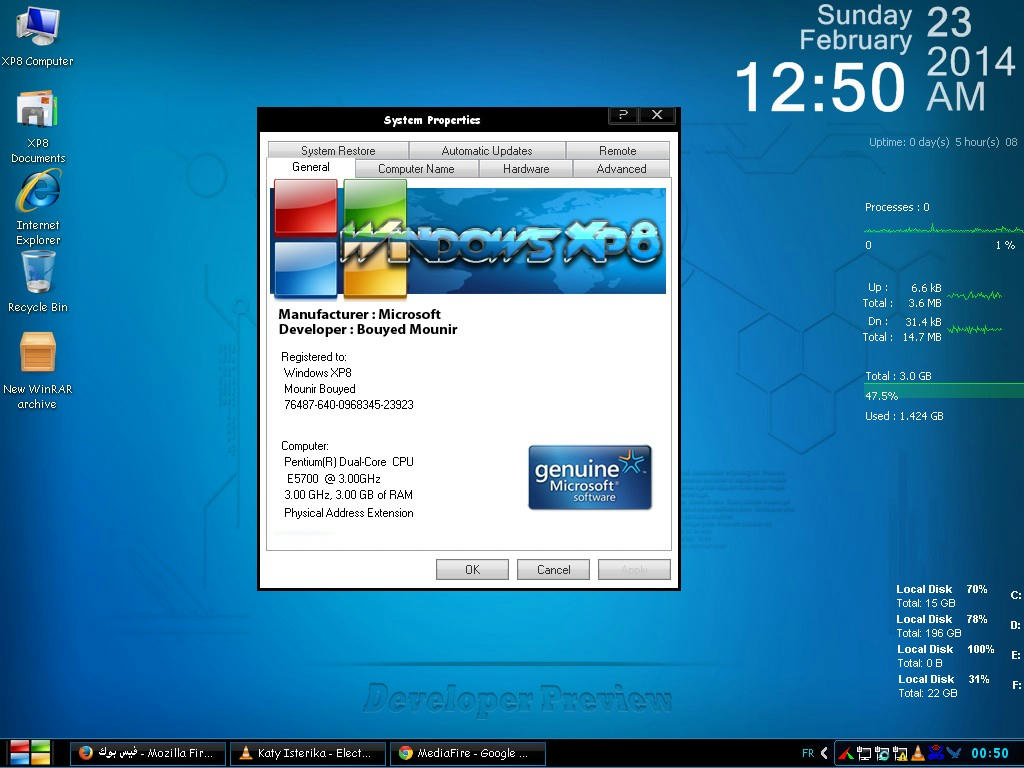Click the Uptime text in the widget
The width and height of the screenshot is (1024, 768).
943,142
